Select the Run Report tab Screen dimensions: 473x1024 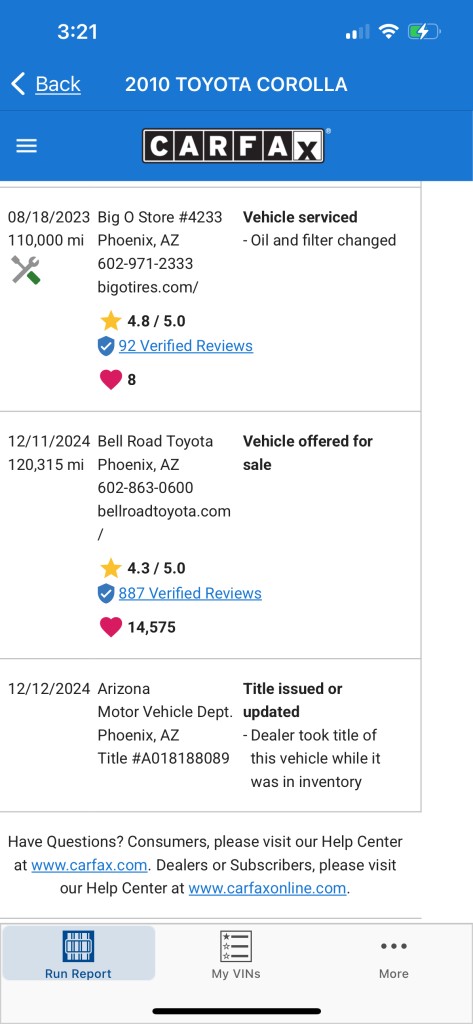tap(78, 953)
